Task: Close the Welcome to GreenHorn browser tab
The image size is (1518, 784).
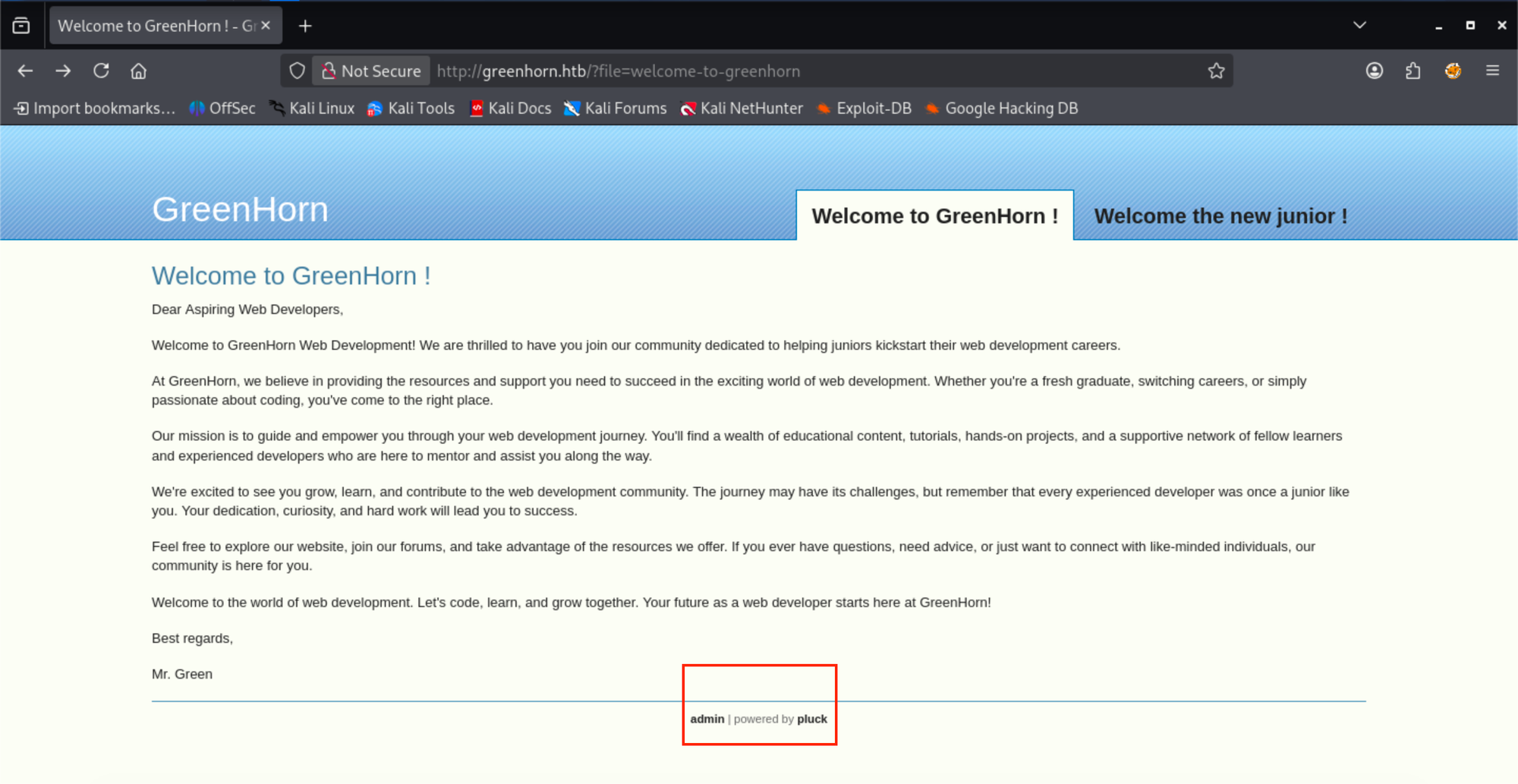Action: click(266, 25)
